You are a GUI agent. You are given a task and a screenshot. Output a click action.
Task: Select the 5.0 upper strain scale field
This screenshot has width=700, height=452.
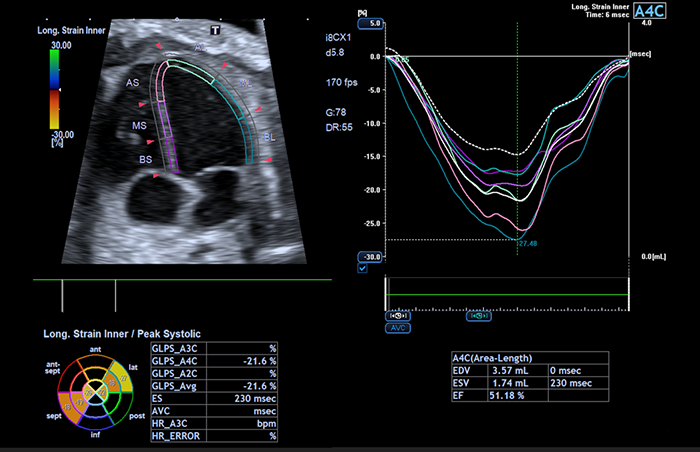[371, 23]
